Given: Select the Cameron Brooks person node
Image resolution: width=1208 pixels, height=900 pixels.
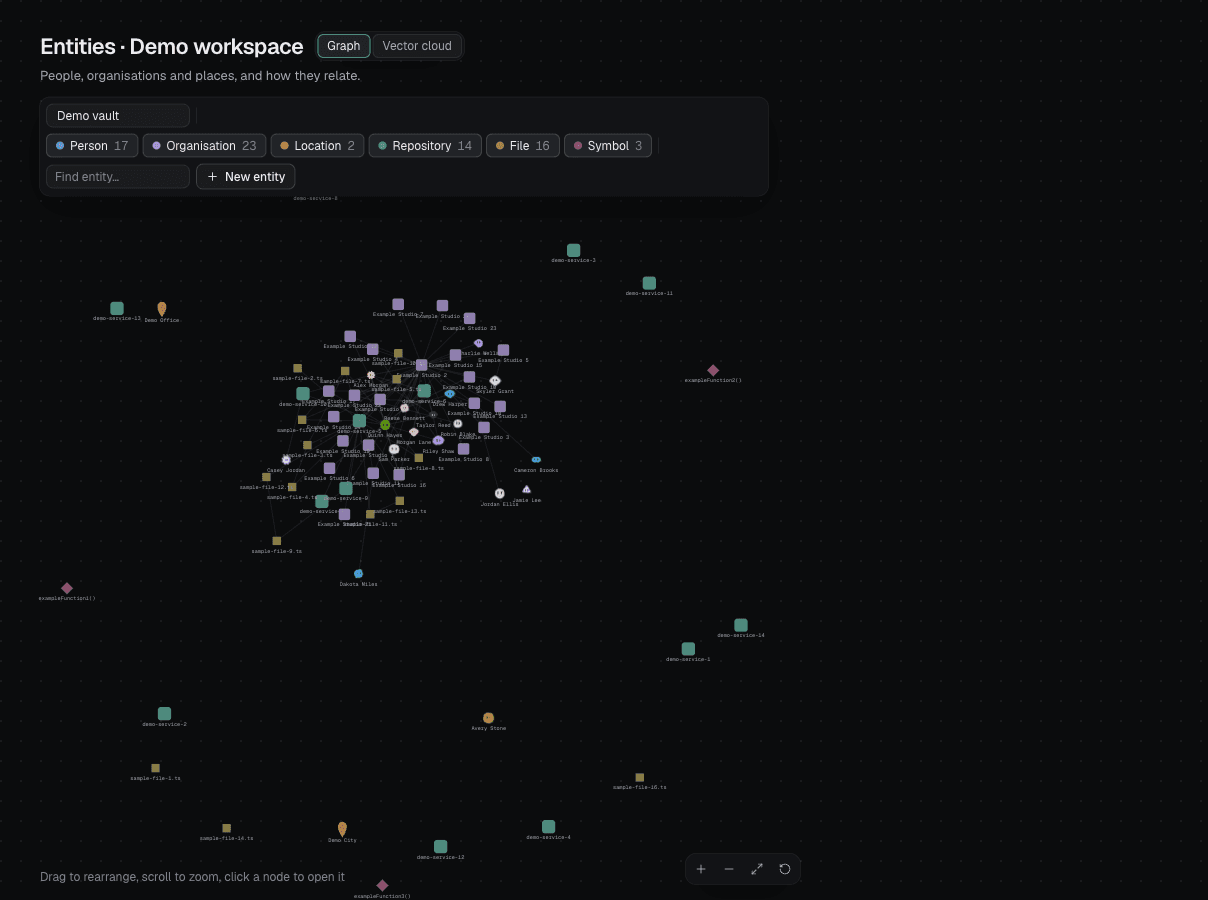Looking at the screenshot, I should click(536, 460).
